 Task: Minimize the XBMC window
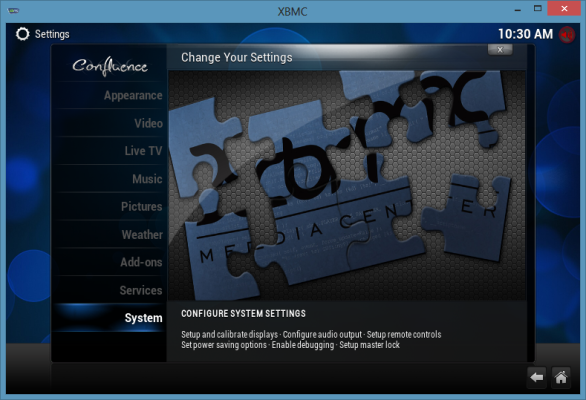coord(518,9)
